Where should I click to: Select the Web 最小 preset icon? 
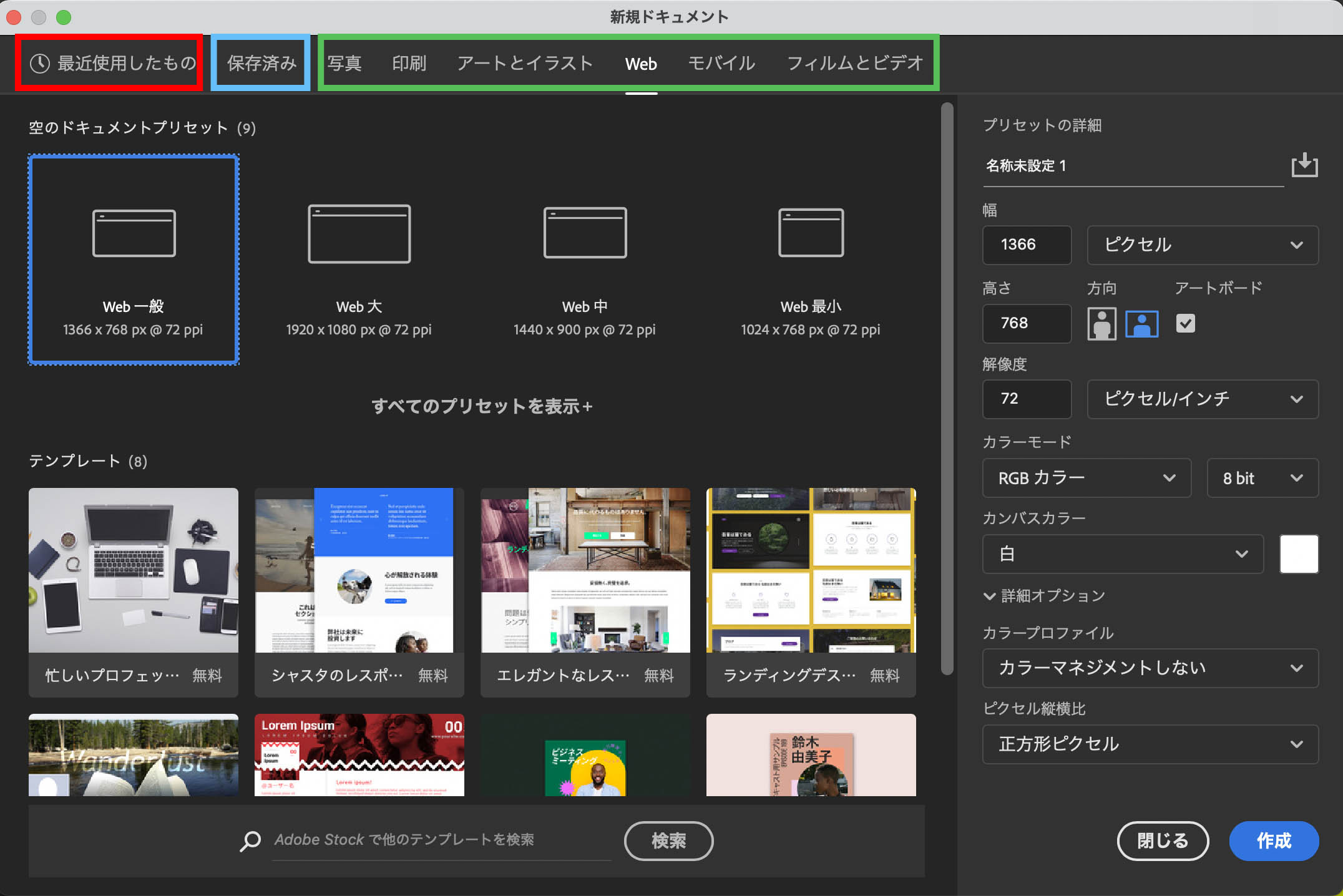pyautogui.click(x=811, y=233)
